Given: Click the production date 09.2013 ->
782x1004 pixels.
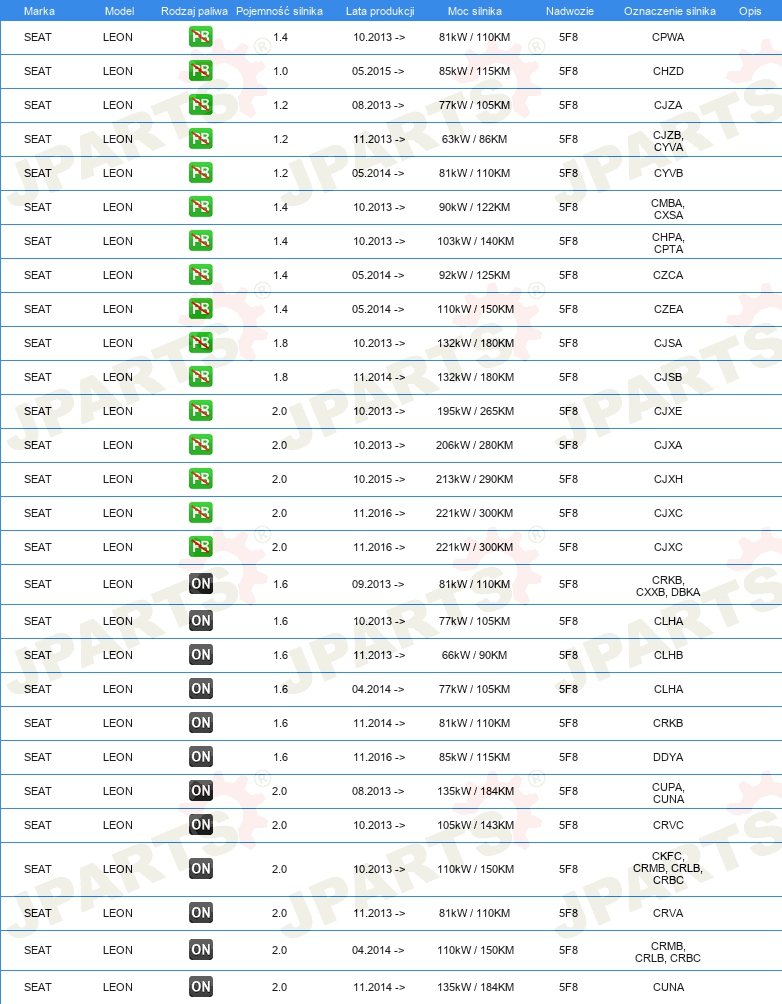Looking at the screenshot, I should (x=378, y=583).
